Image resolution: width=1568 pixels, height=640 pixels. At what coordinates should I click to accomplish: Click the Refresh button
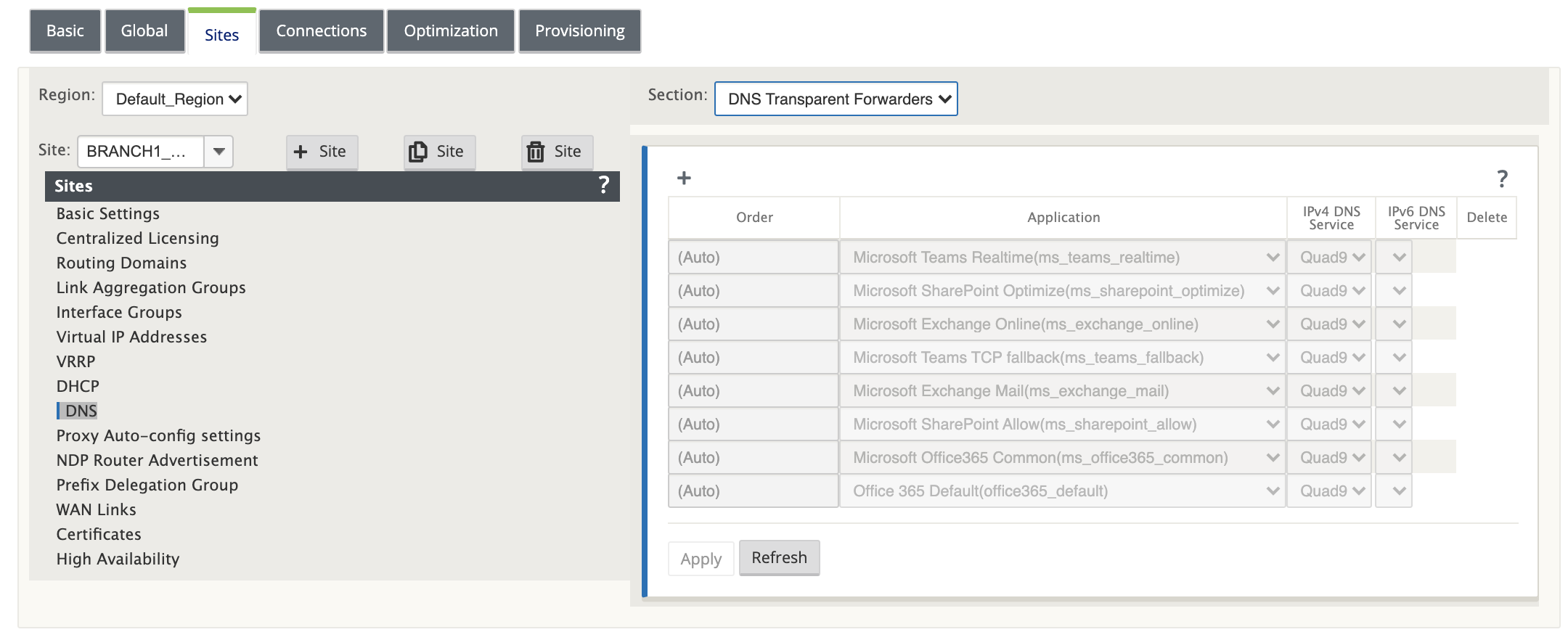pyautogui.click(x=780, y=557)
